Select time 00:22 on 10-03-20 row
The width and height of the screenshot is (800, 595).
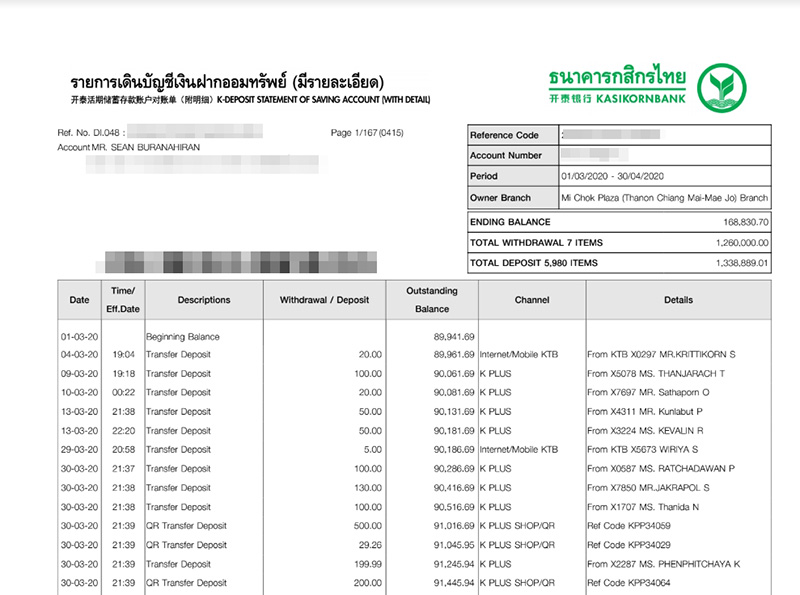(x=123, y=392)
